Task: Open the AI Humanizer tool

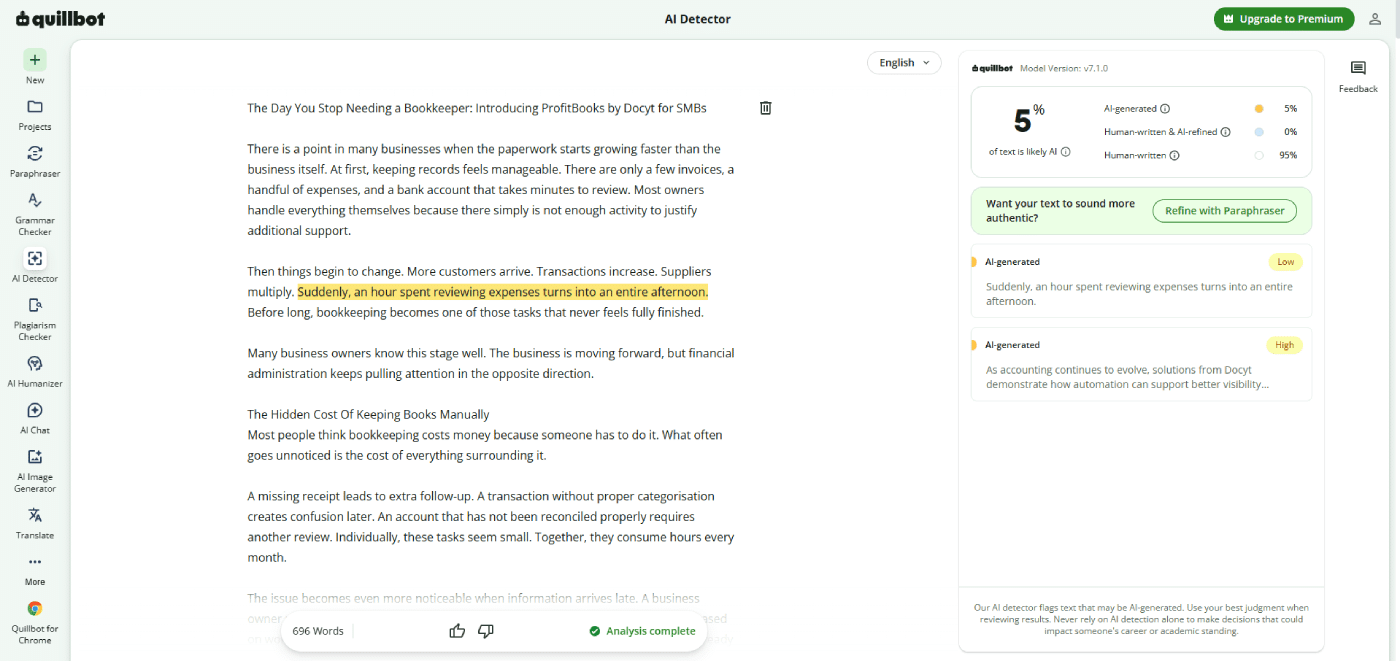Action: [35, 371]
